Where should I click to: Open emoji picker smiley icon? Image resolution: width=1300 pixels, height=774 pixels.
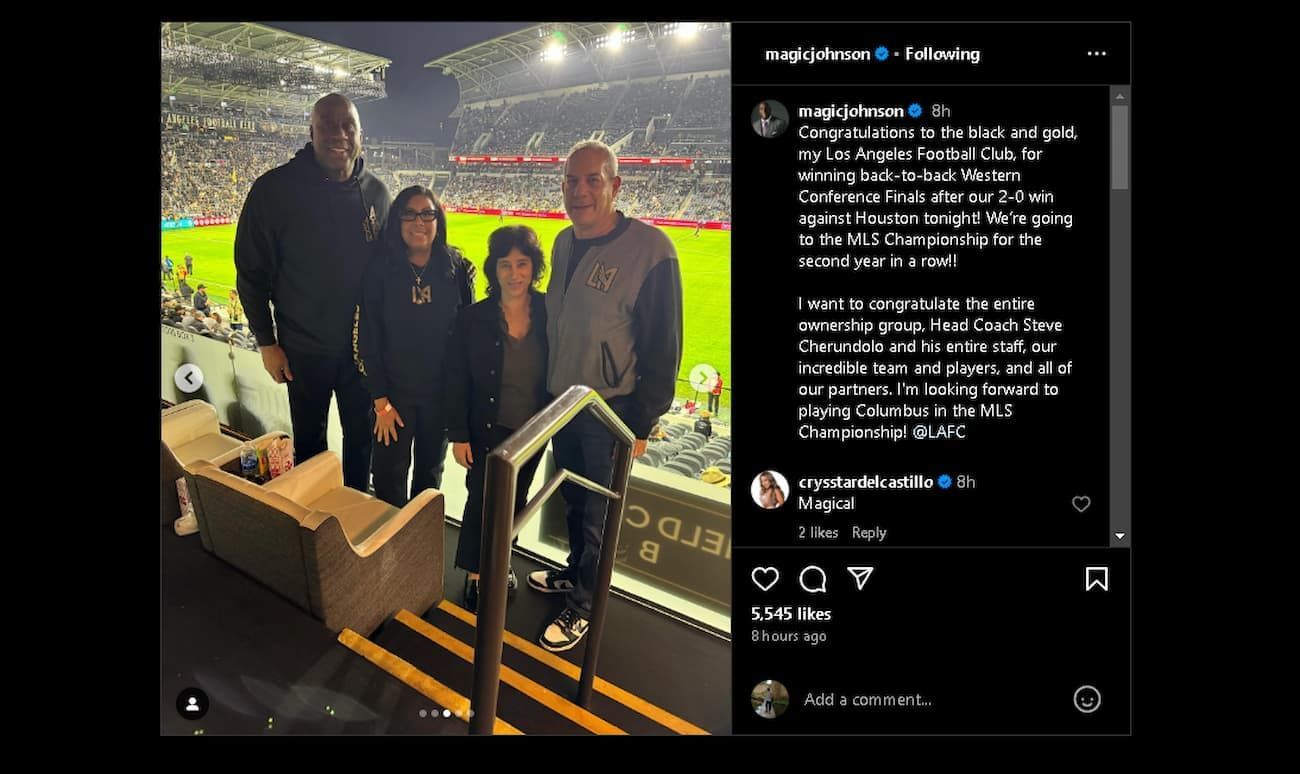coord(1087,699)
